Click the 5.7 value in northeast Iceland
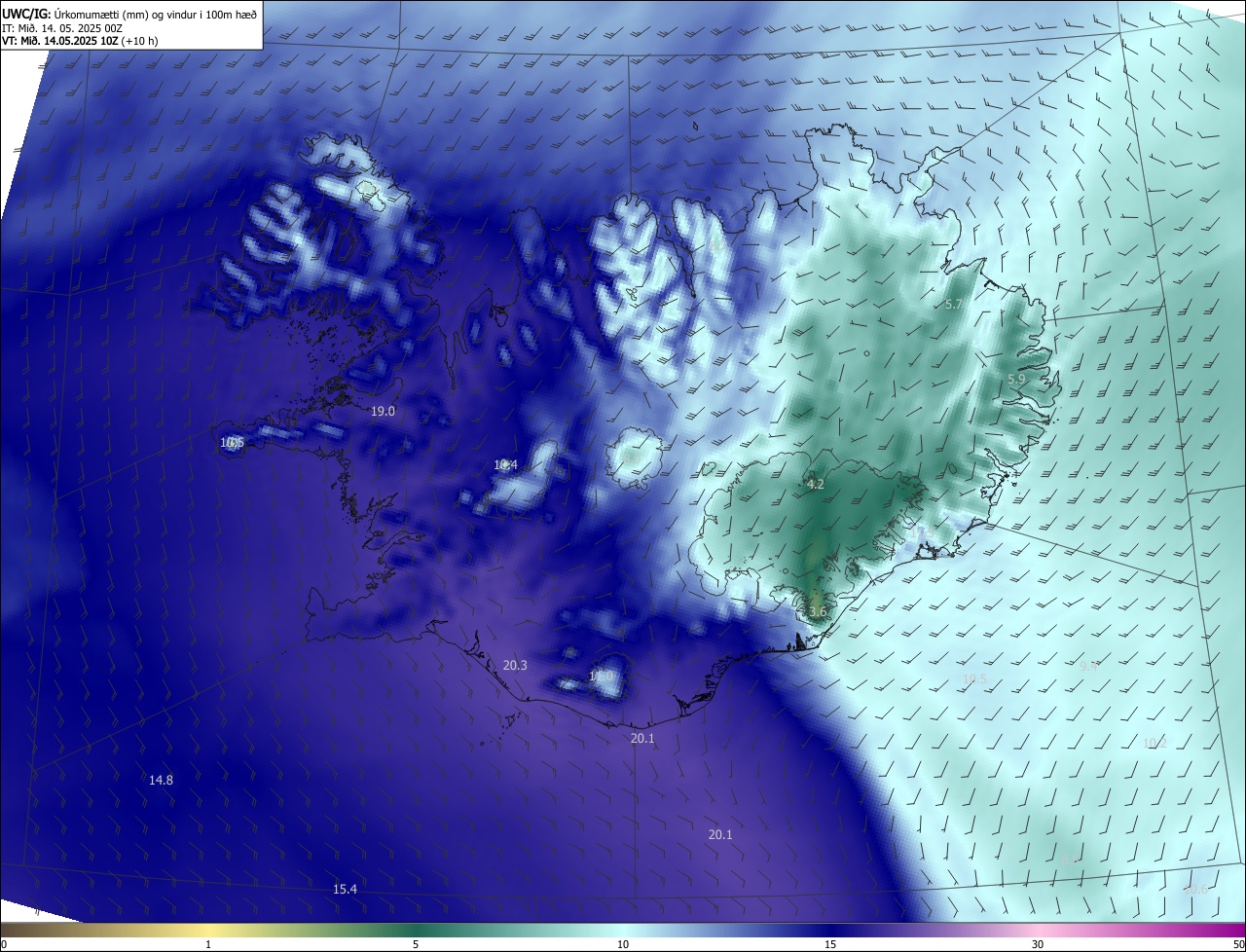This screenshot has height=952, width=1246. point(954,305)
